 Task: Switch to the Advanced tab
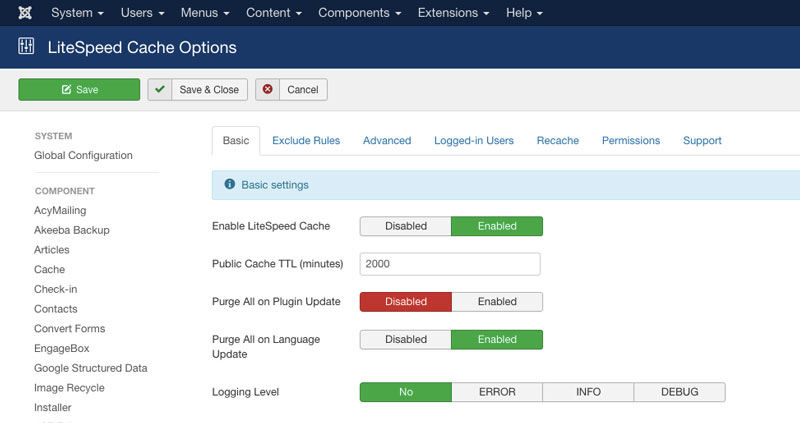[387, 141]
